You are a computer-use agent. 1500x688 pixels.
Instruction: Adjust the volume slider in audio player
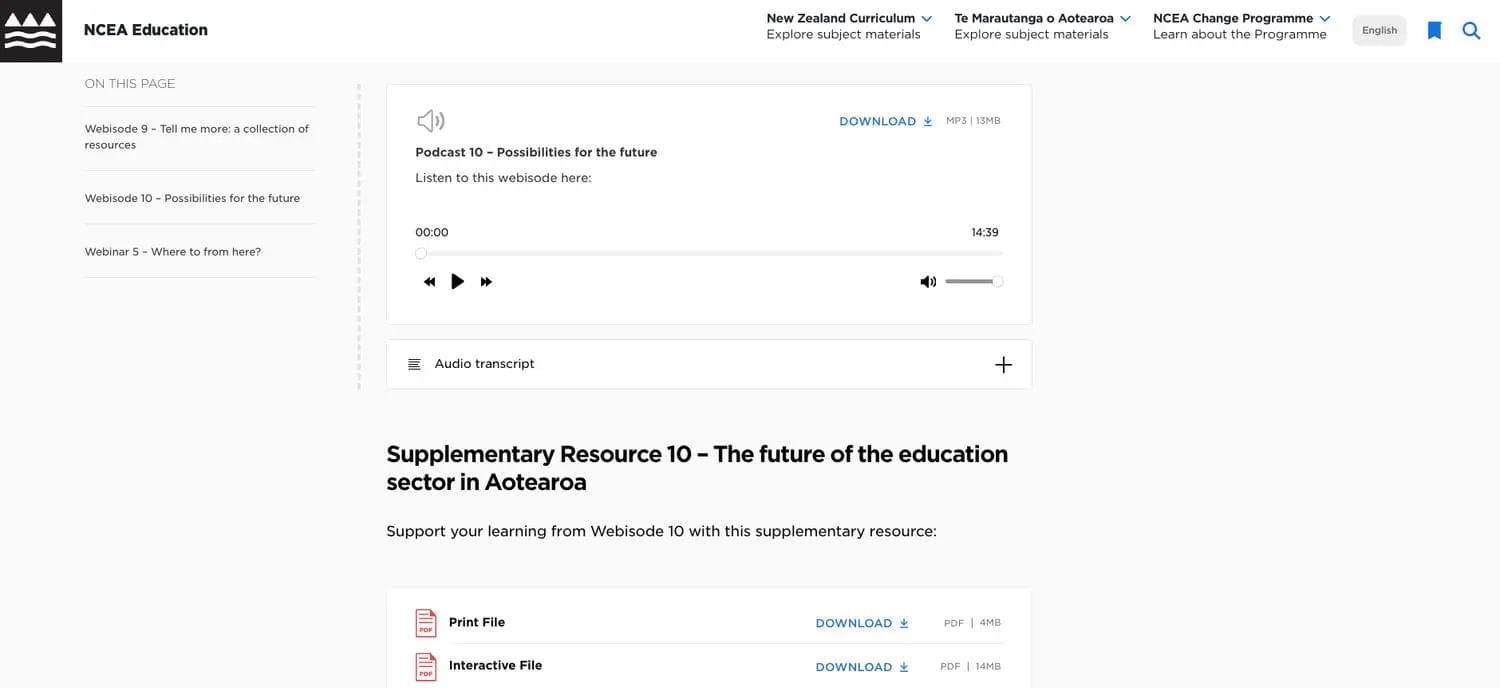[972, 282]
